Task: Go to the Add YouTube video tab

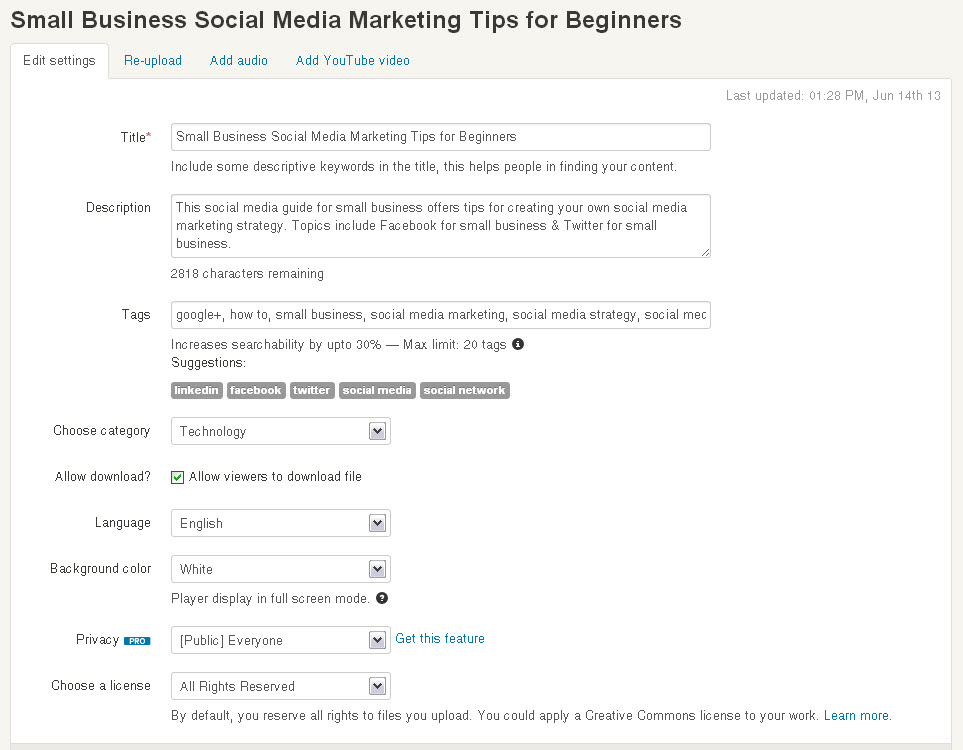Action: (x=353, y=61)
